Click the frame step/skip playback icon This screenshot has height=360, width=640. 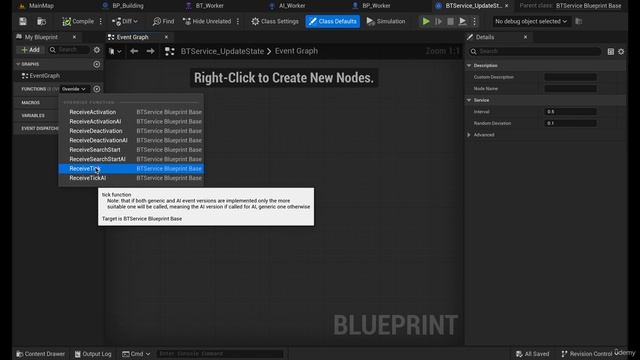[x=438, y=21]
